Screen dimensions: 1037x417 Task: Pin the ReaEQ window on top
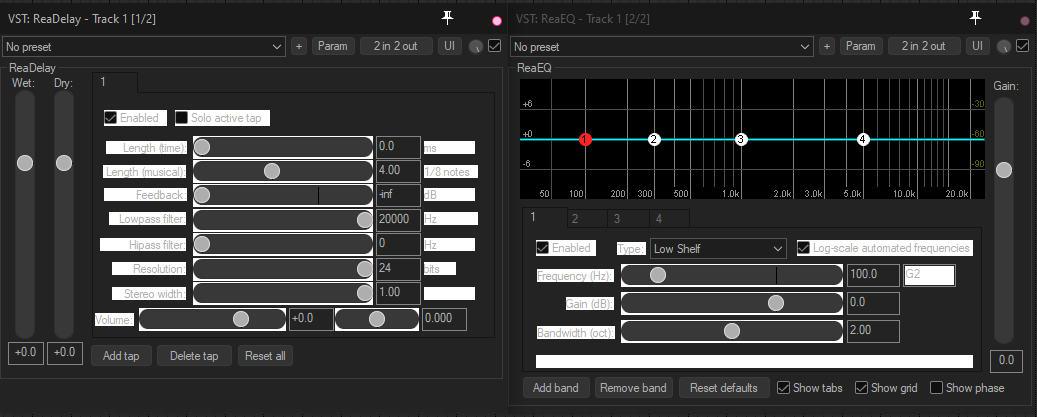[x=975, y=19]
